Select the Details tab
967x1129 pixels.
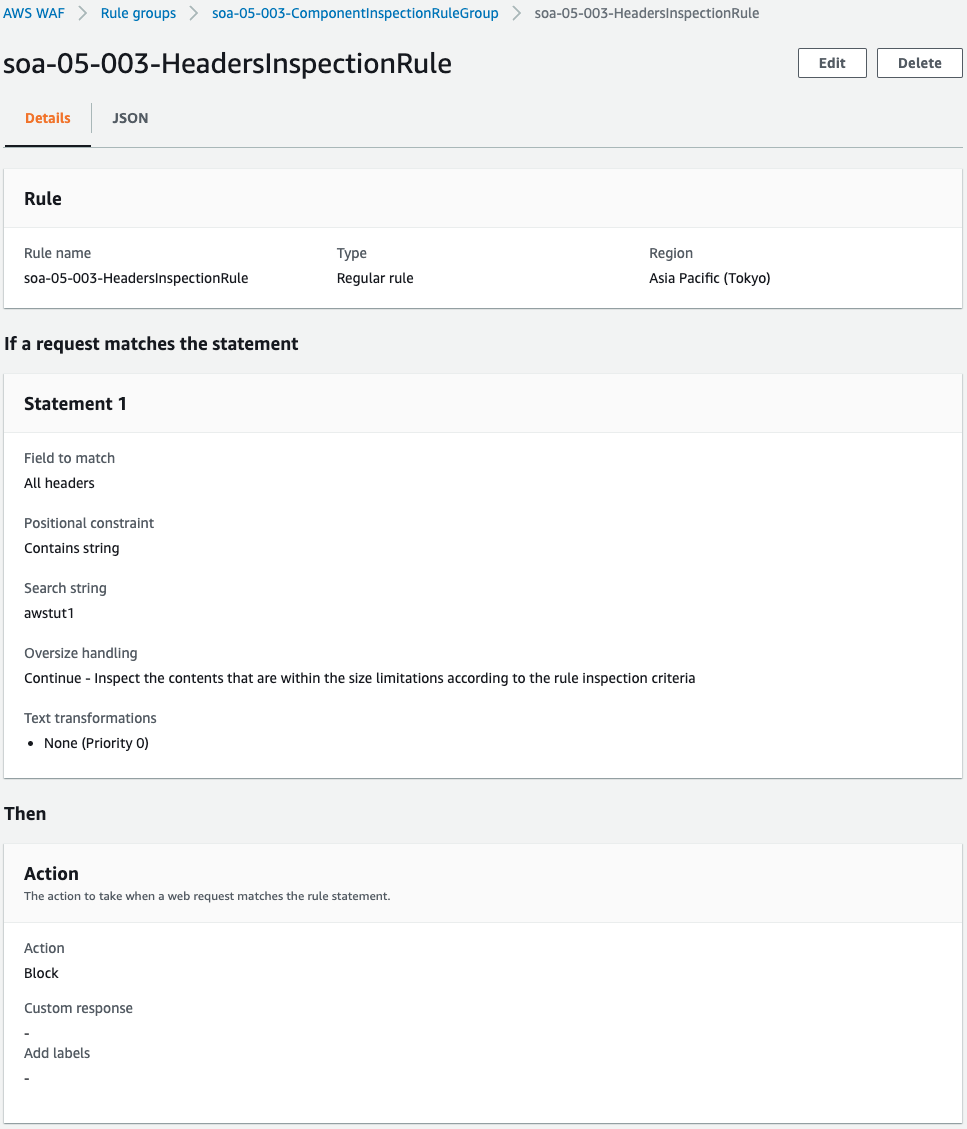point(47,118)
